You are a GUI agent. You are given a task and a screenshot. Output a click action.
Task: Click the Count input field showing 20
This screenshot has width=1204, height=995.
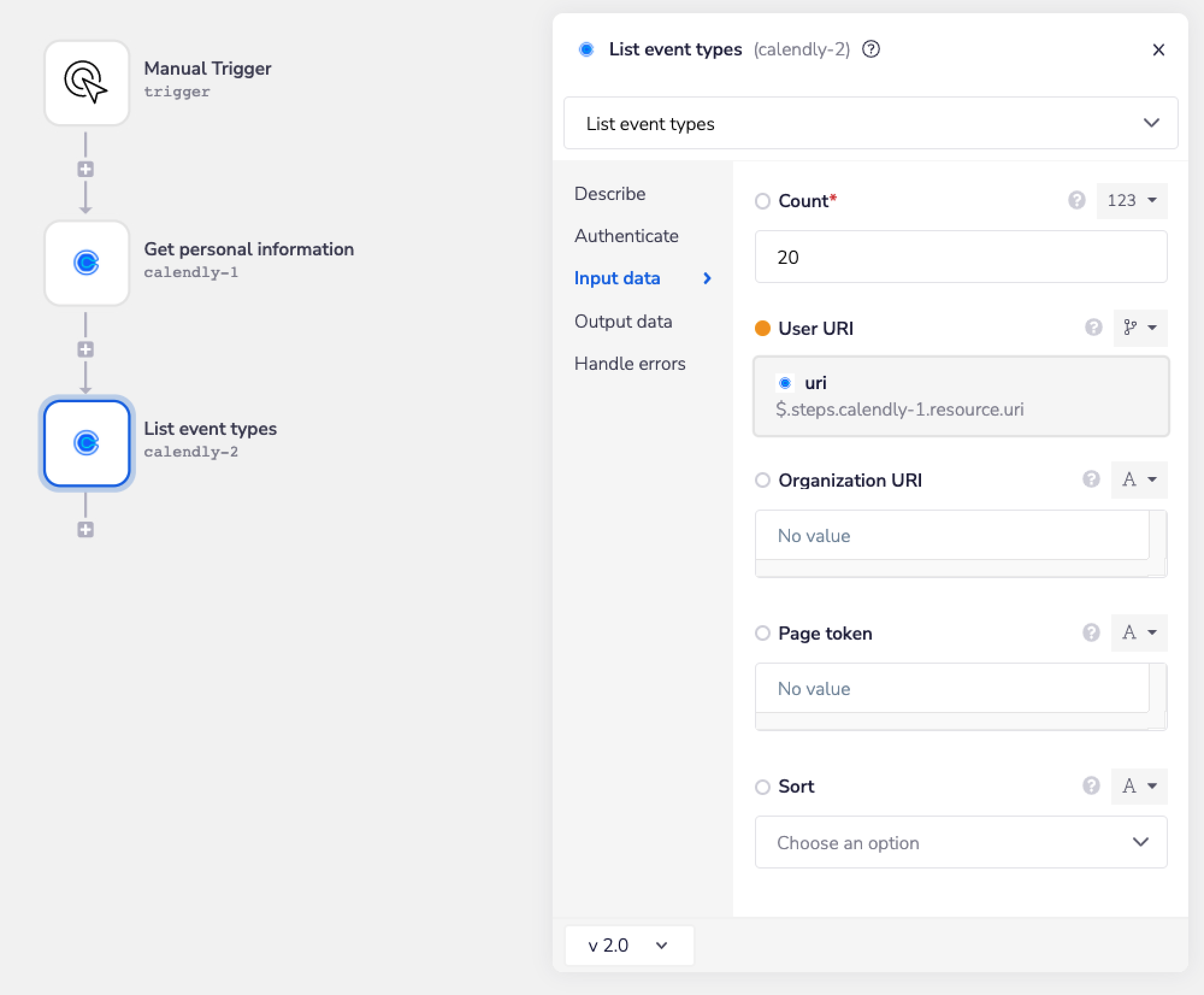pos(961,257)
